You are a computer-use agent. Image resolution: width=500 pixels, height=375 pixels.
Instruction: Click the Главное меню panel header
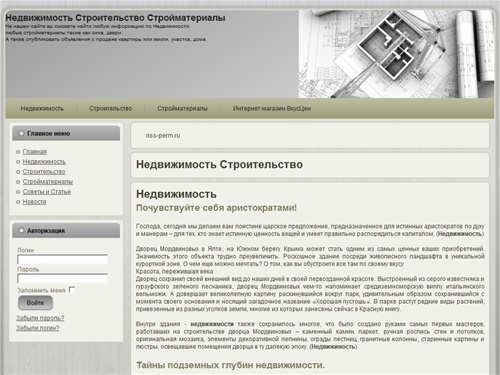point(66,133)
